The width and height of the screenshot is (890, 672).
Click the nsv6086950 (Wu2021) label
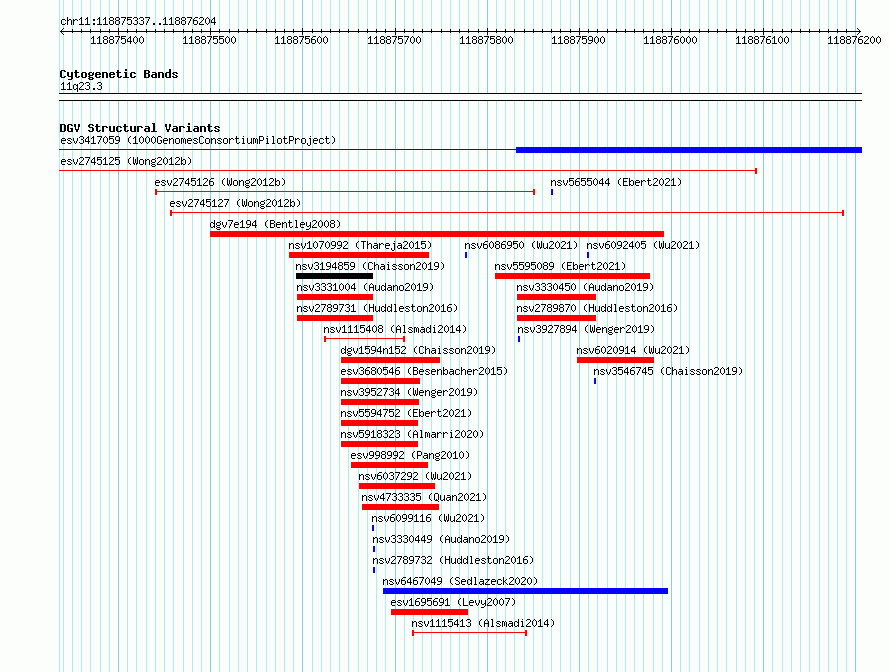(521, 245)
